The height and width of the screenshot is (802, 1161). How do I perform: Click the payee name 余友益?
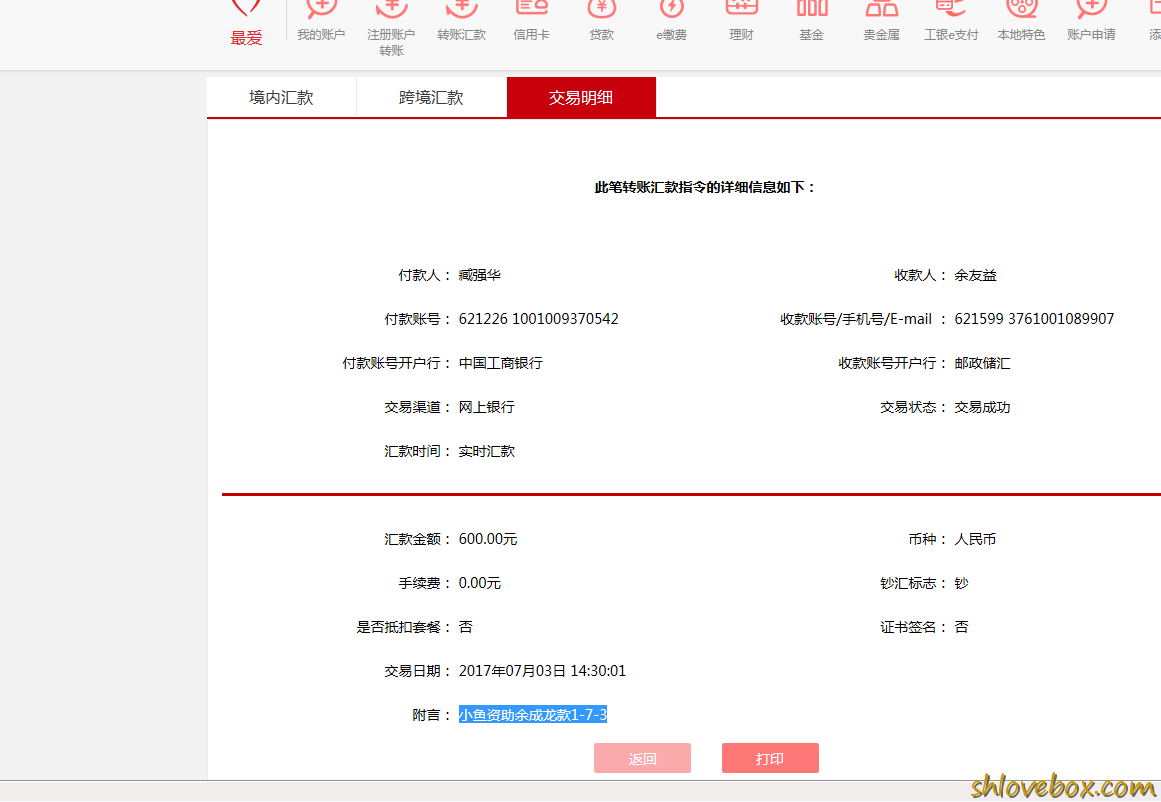click(x=975, y=275)
